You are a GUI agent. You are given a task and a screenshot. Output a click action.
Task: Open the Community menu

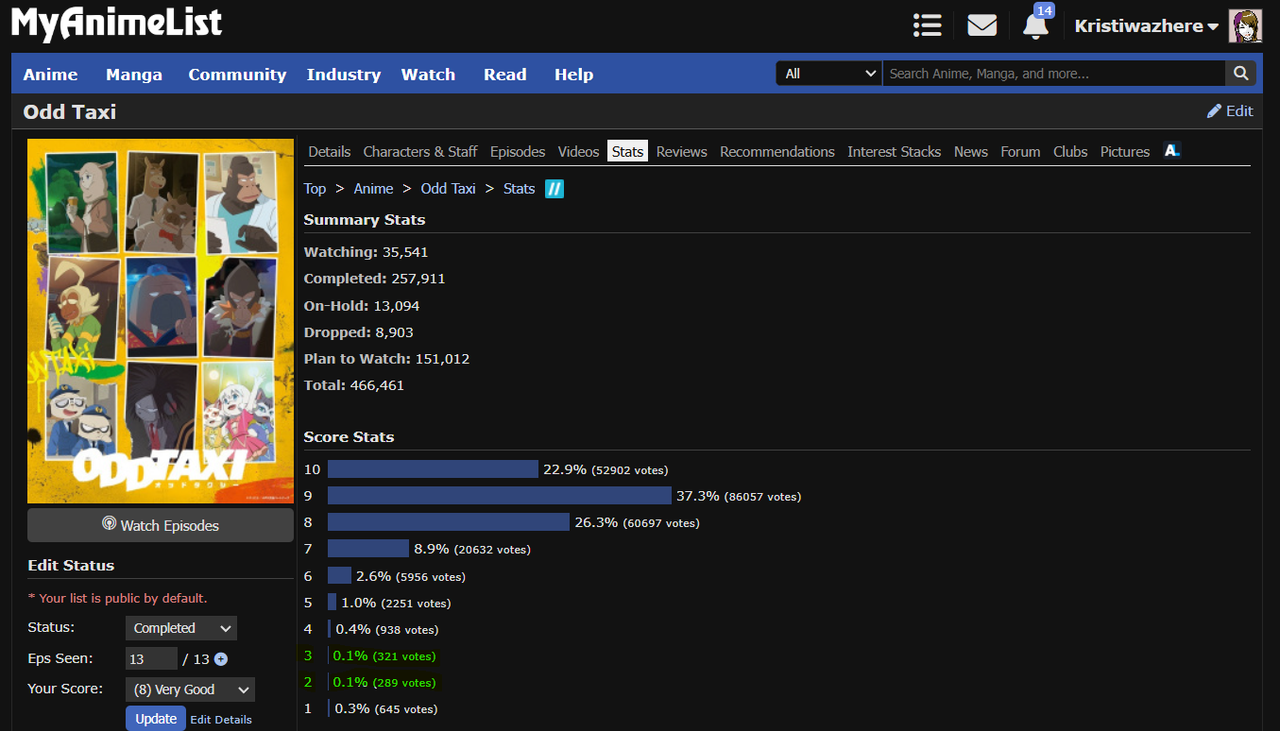click(237, 74)
